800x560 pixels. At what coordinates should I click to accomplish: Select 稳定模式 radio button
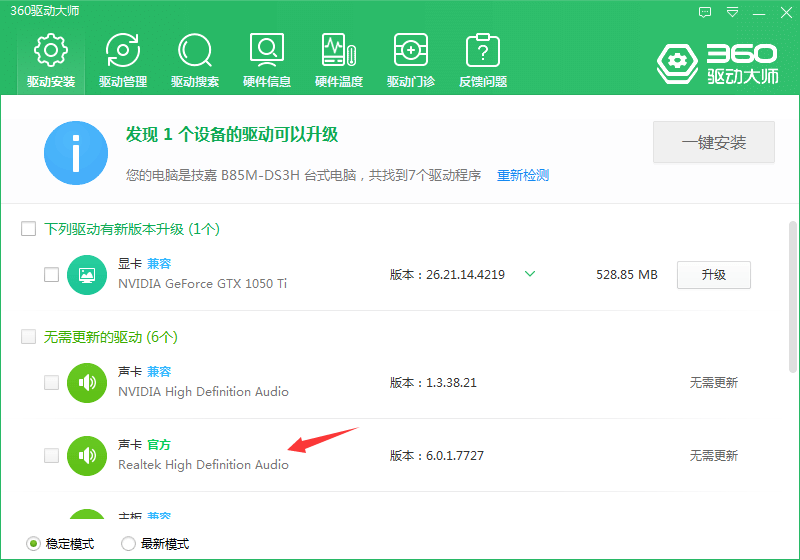pyautogui.click(x=34, y=544)
